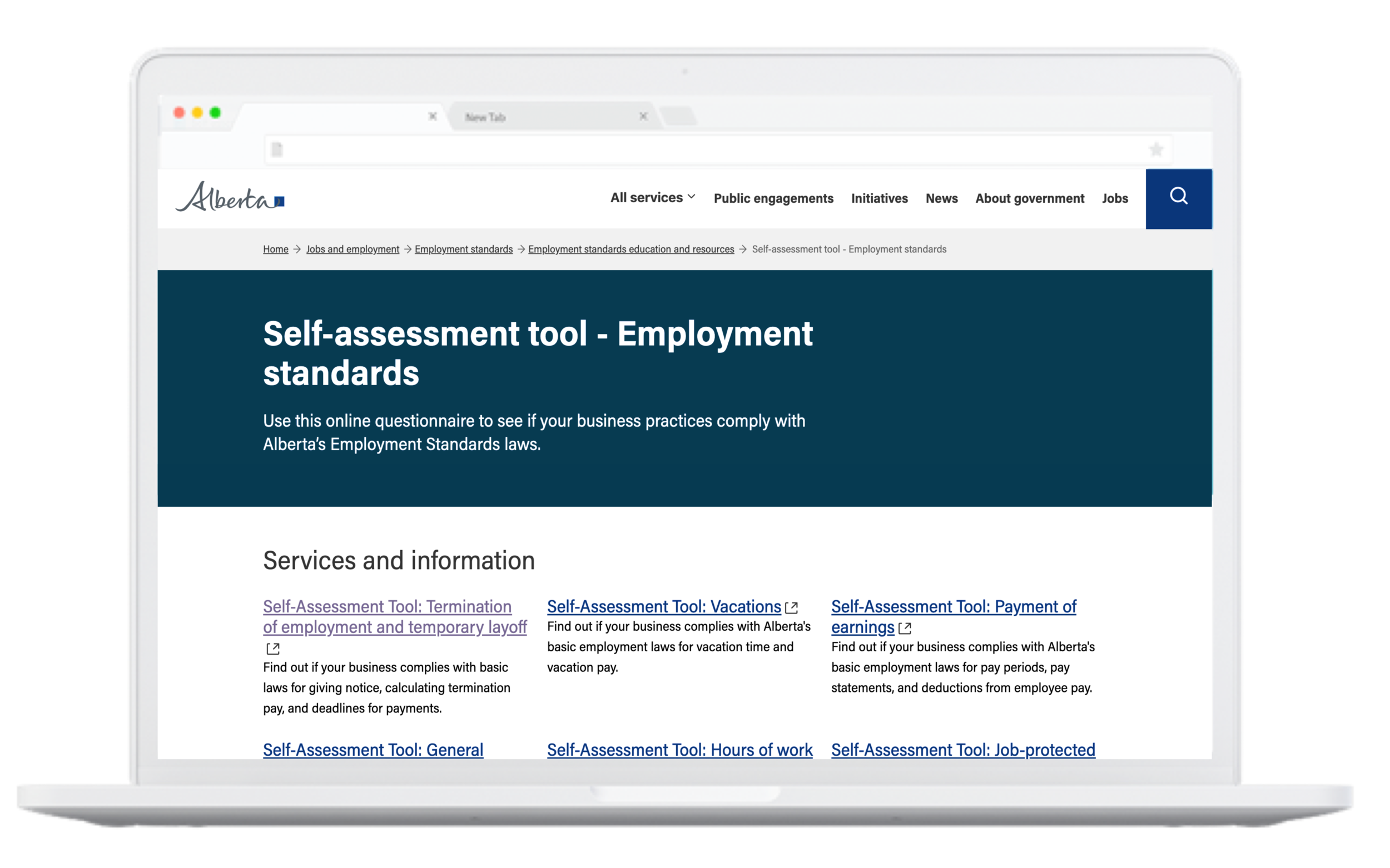Expand the All services dropdown

[653, 197]
